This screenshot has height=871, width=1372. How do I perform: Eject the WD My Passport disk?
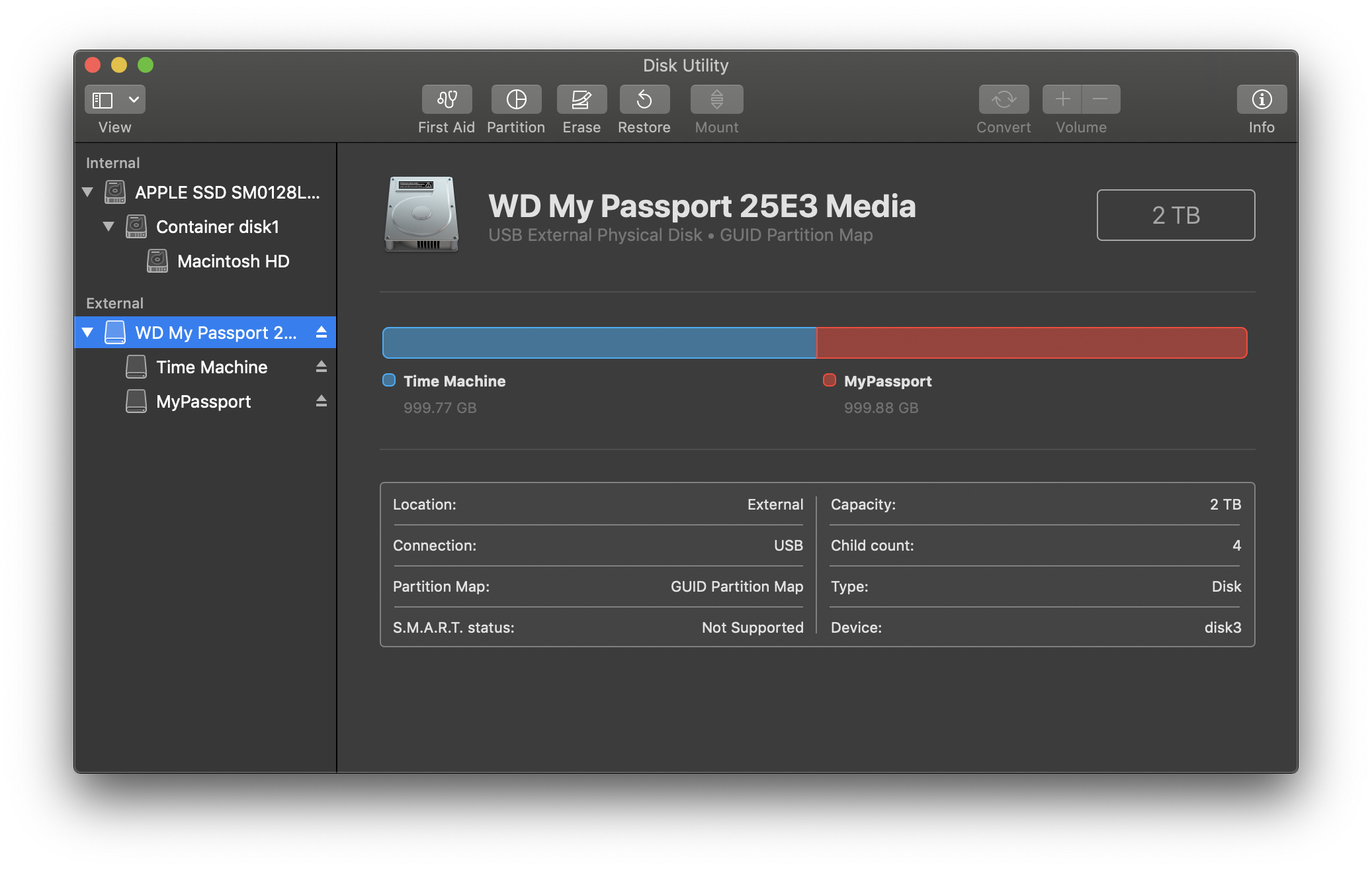click(322, 332)
